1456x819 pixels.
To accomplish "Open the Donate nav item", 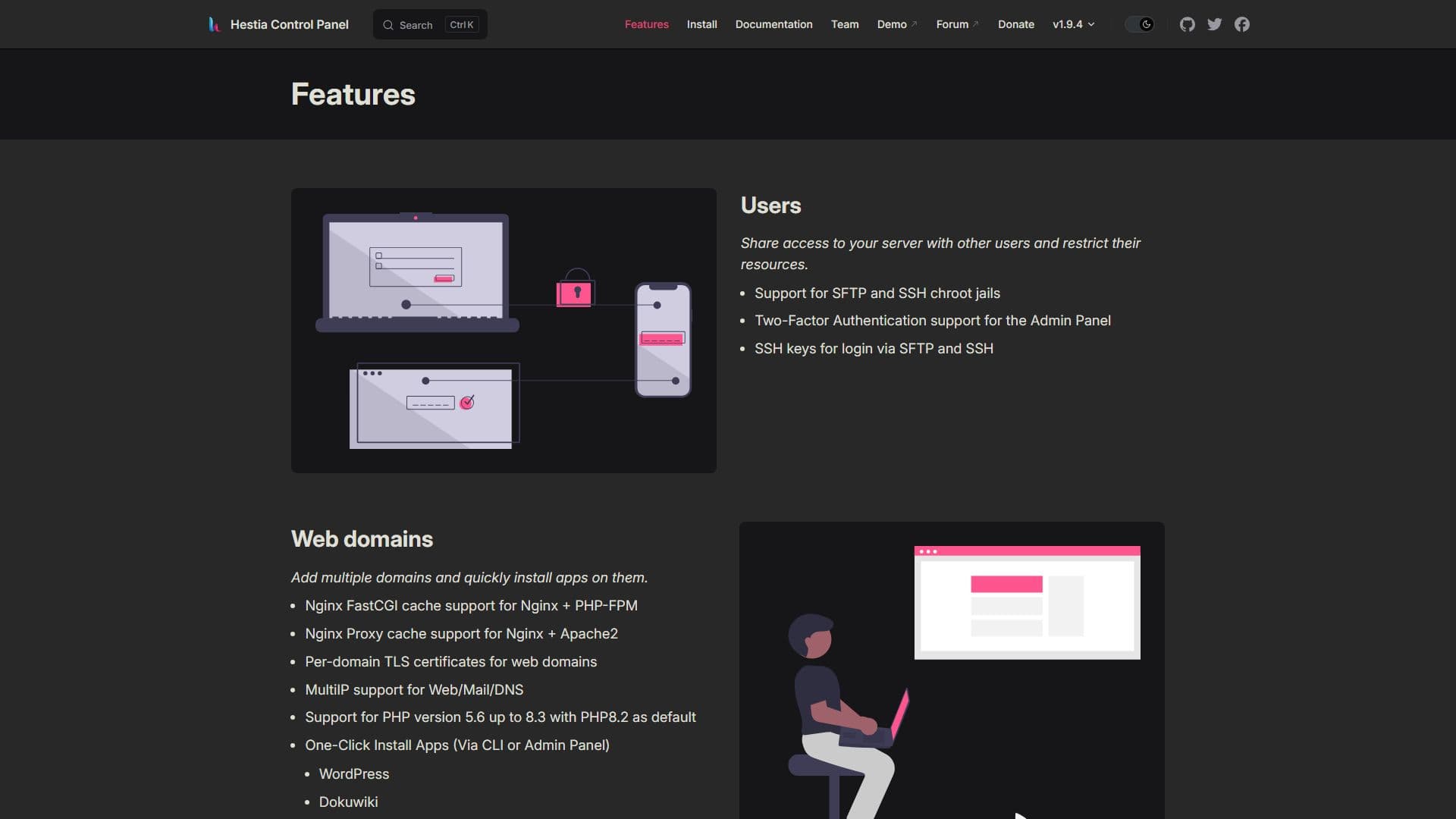I will point(1015,24).
